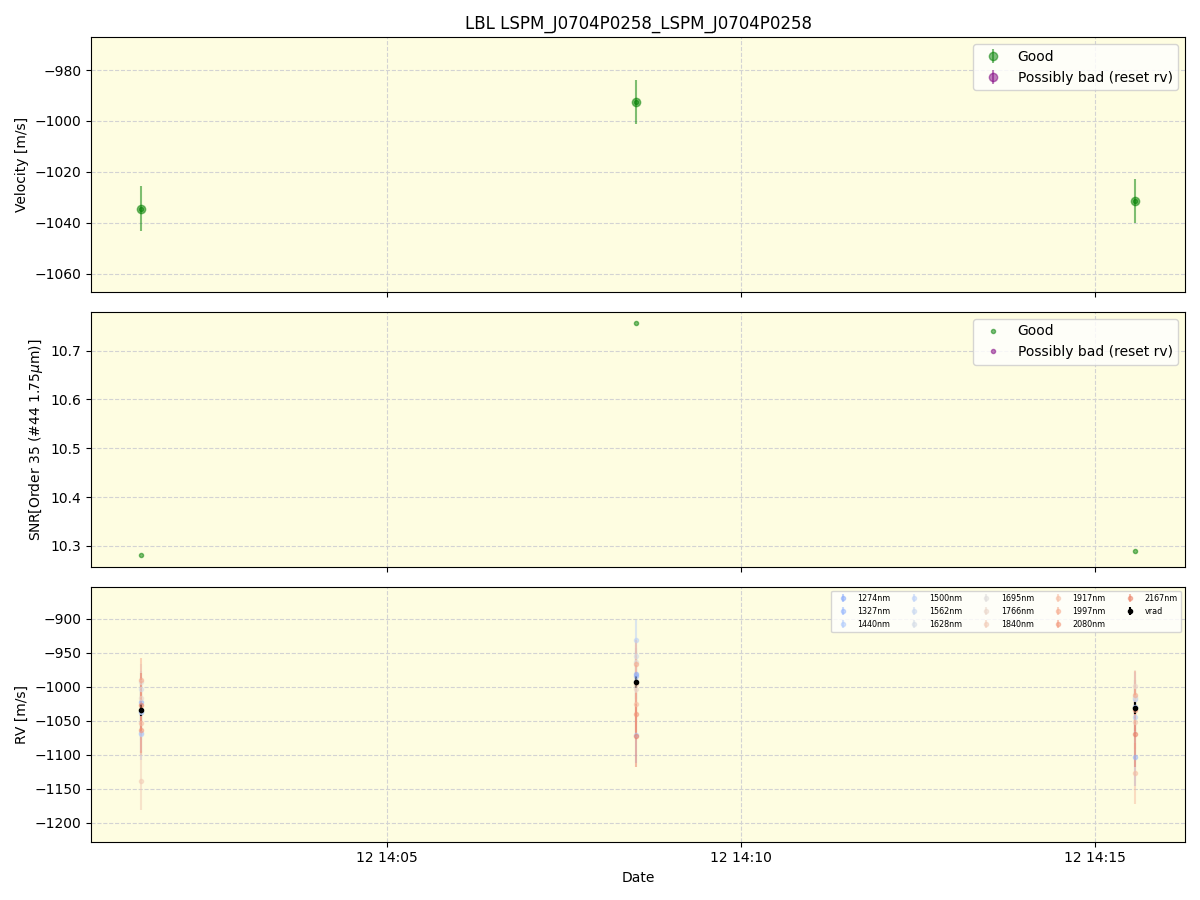Click the 1500nm legend marker
This screenshot has width=1200, height=900.
(x=915, y=598)
